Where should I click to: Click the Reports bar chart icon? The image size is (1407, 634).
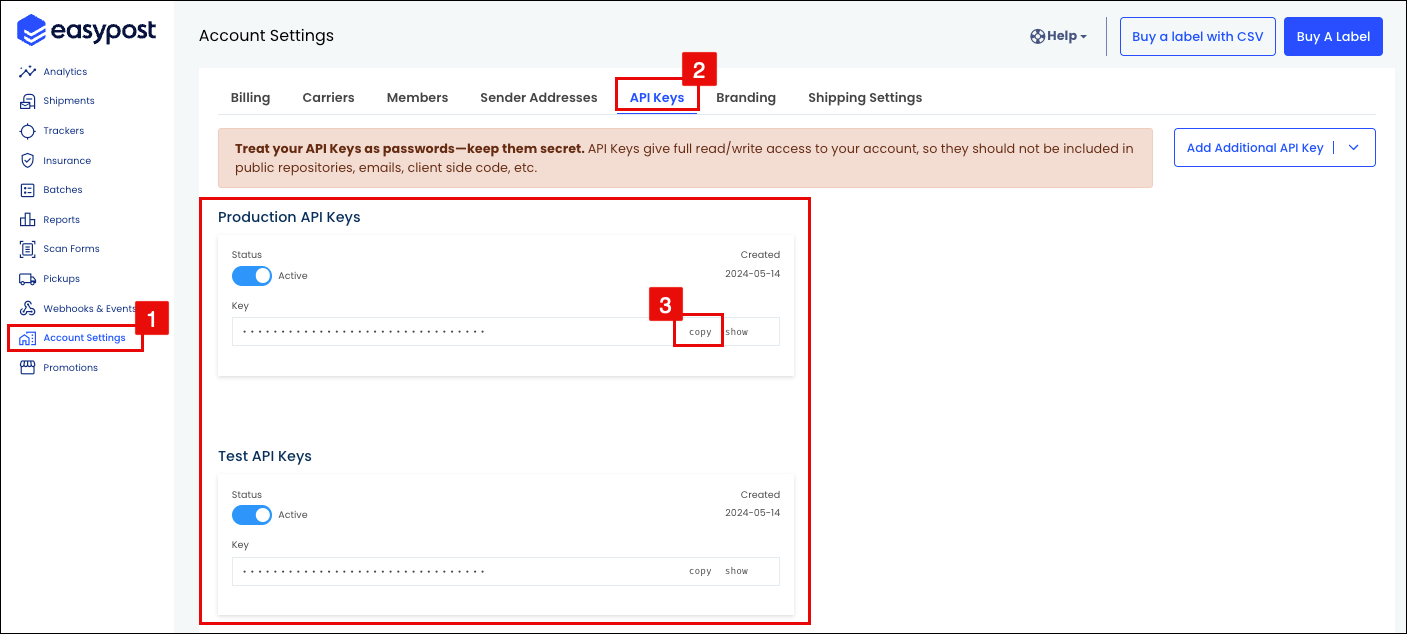pos(28,219)
